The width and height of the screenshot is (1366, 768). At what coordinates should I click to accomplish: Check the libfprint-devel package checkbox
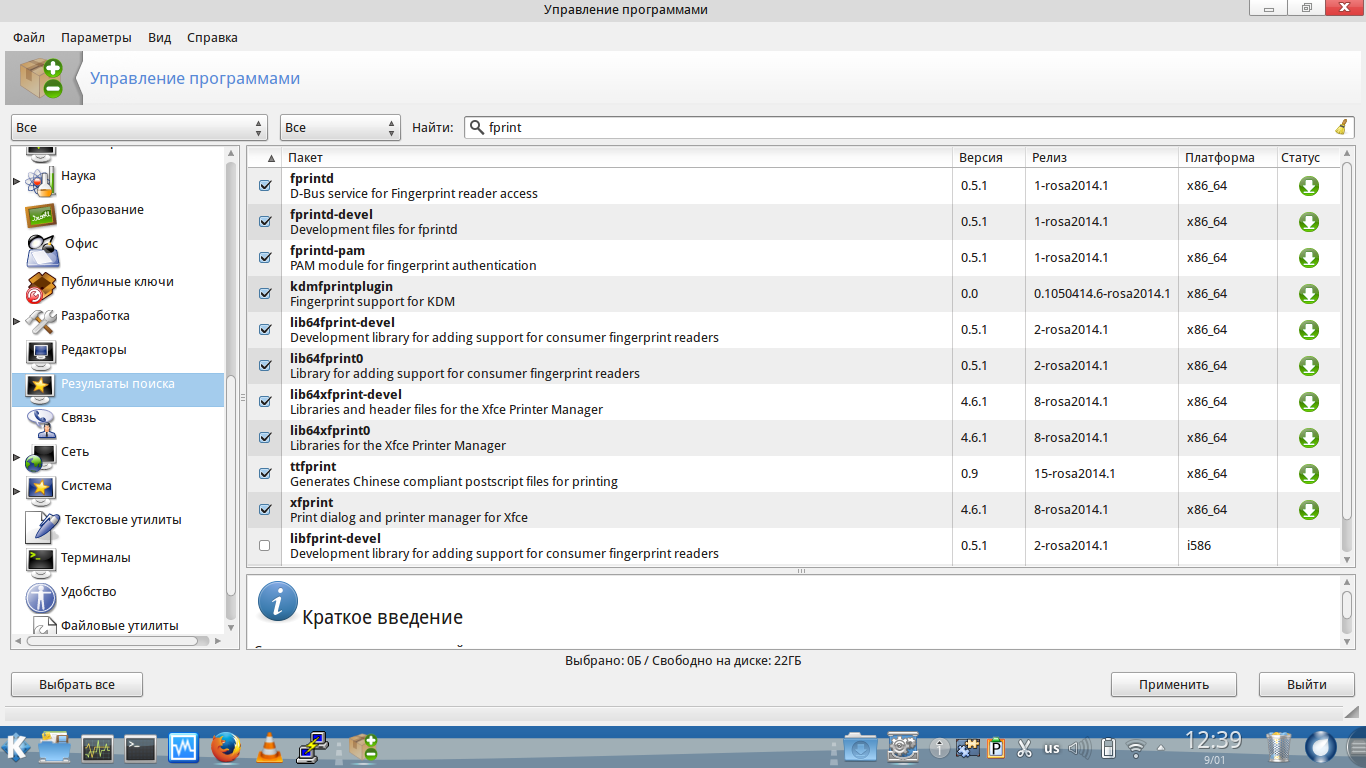tap(265, 546)
